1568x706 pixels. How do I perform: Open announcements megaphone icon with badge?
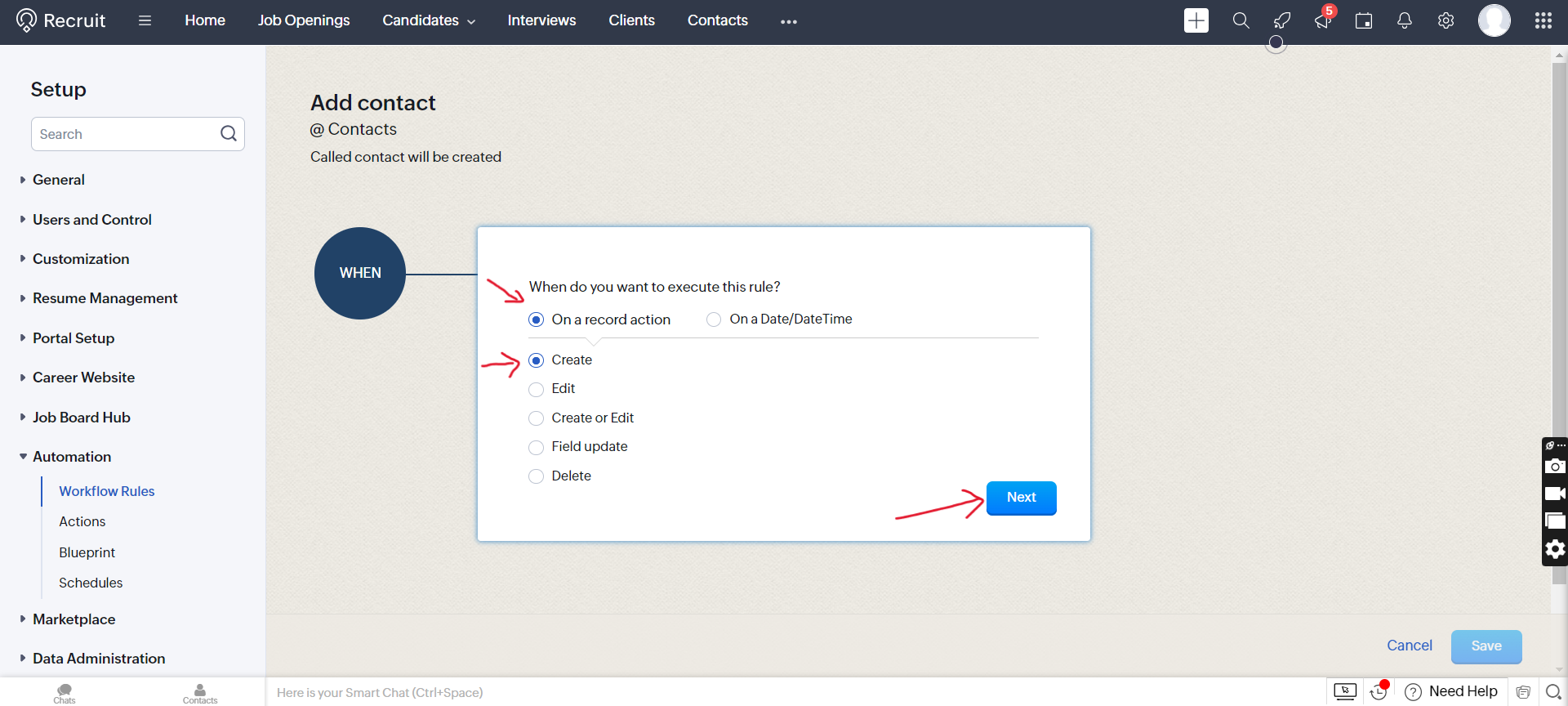[1323, 20]
